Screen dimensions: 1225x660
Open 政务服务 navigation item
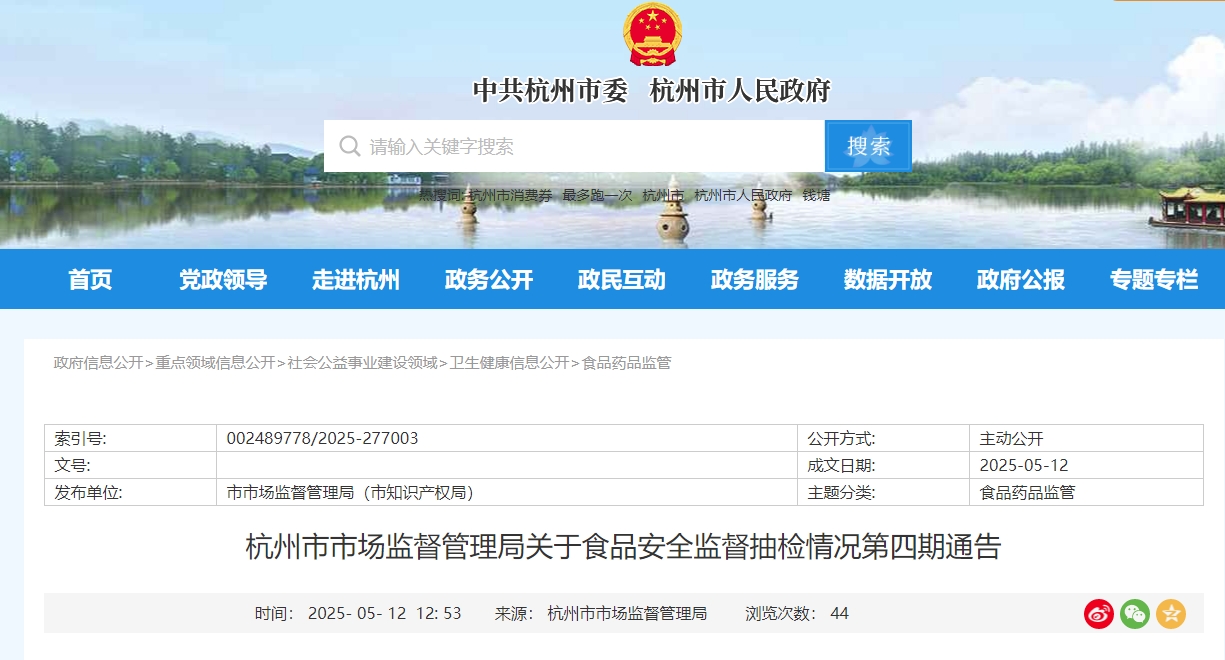[755, 280]
